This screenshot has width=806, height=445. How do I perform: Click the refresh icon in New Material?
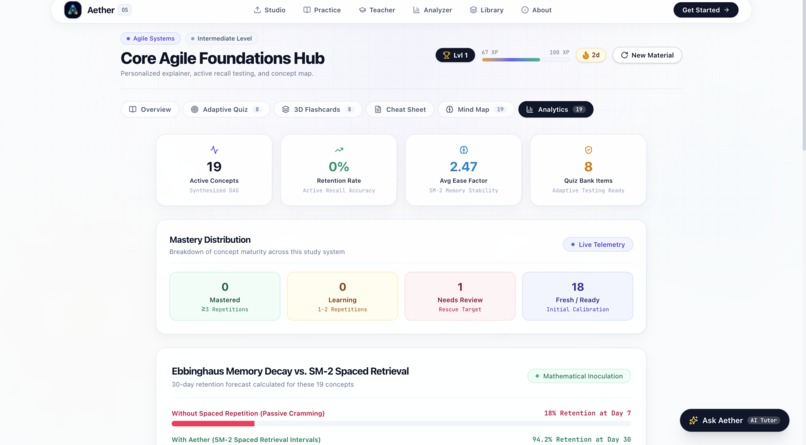pyautogui.click(x=624, y=55)
